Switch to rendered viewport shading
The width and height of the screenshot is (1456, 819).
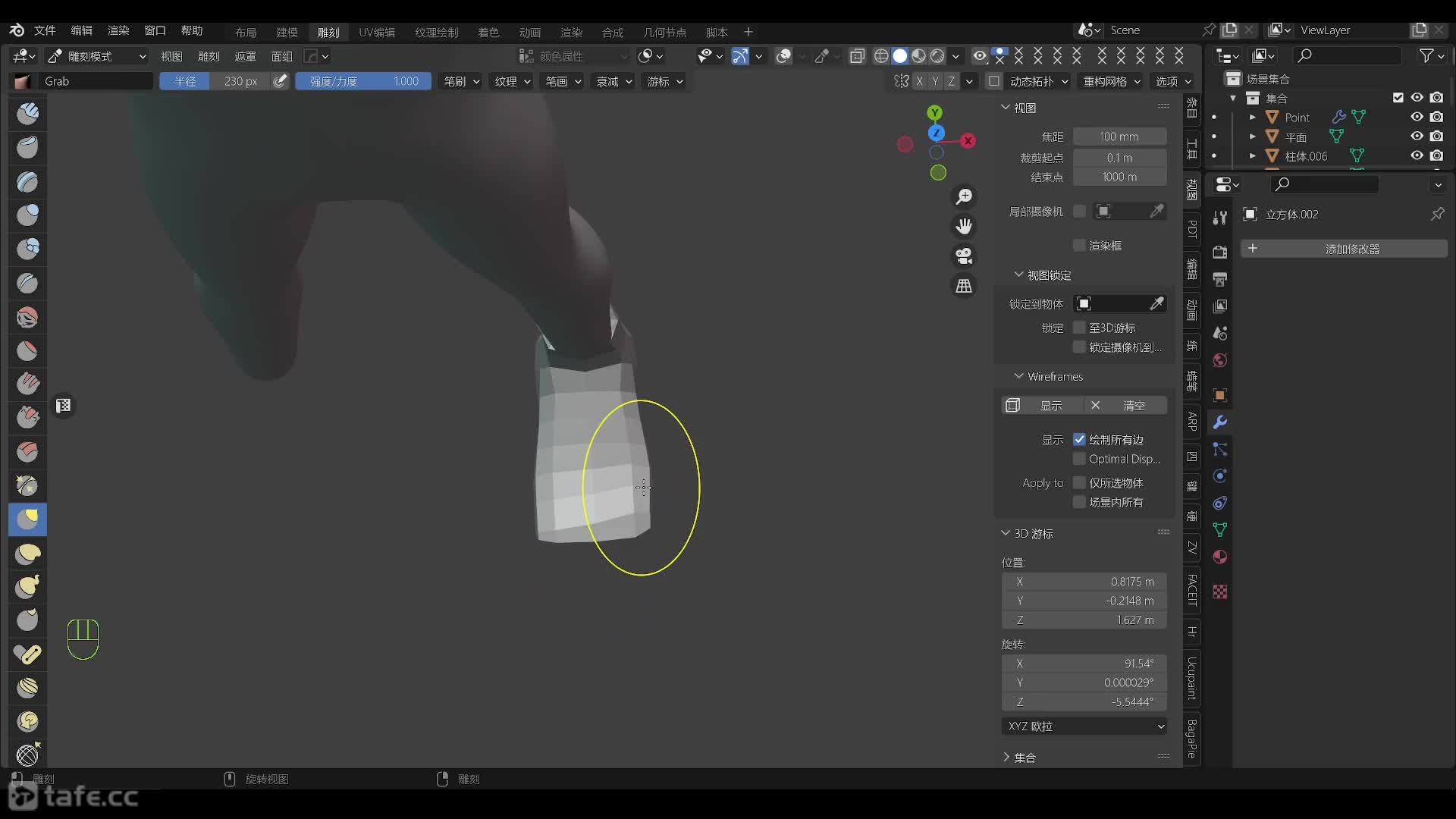point(938,56)
